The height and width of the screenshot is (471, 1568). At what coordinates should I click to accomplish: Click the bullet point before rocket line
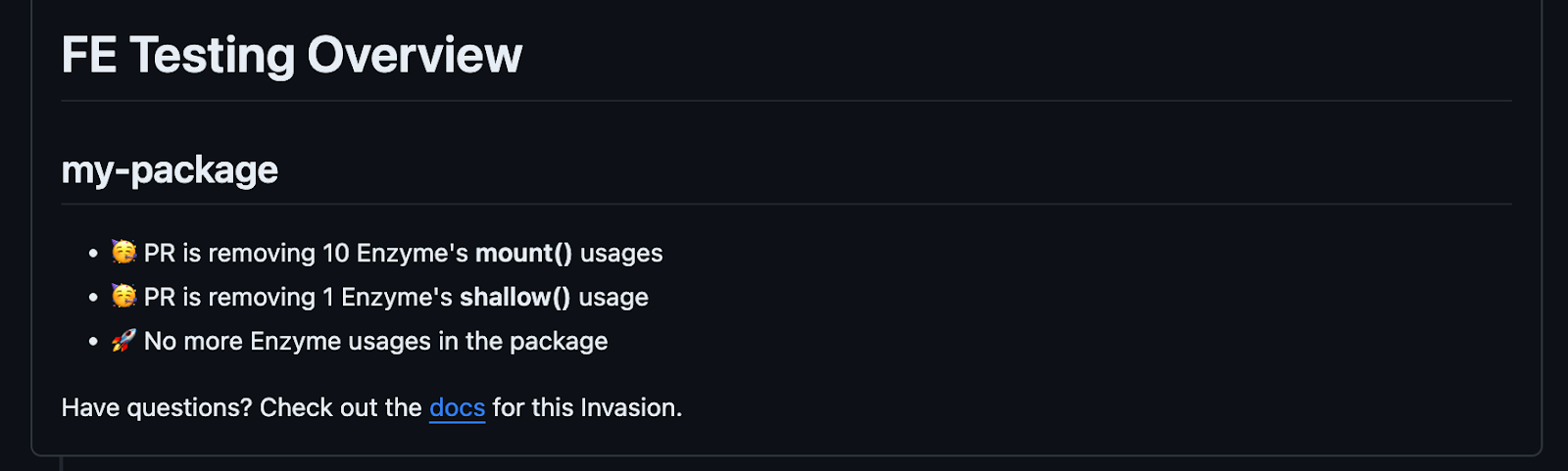pos(93,342)
